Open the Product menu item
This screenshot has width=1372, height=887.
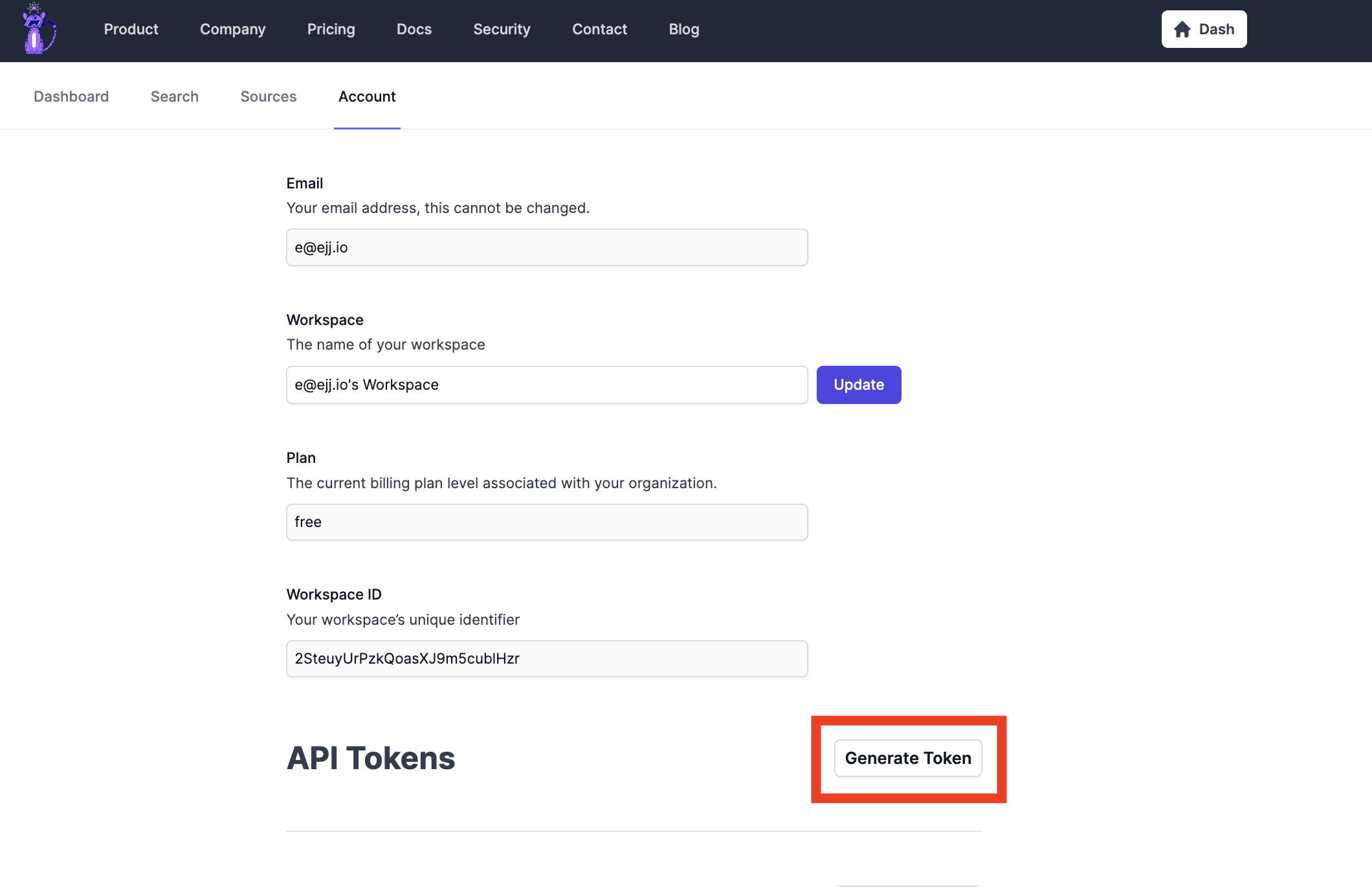point(131,29)
